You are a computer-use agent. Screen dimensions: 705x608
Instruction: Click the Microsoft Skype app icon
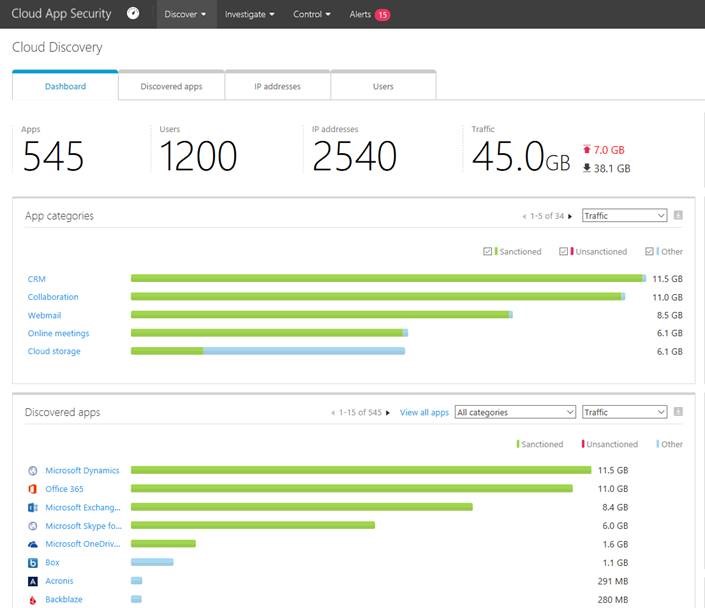pos(33,526)
